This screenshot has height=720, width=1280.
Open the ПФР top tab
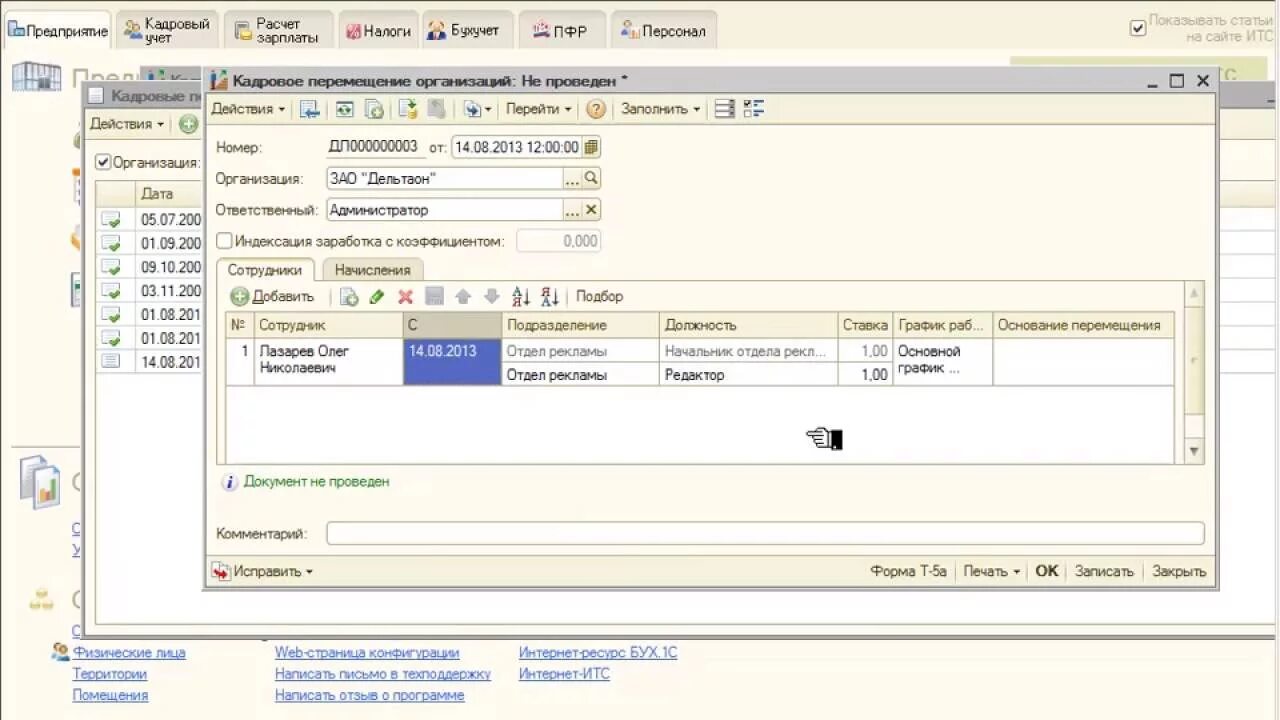point(561,31)
